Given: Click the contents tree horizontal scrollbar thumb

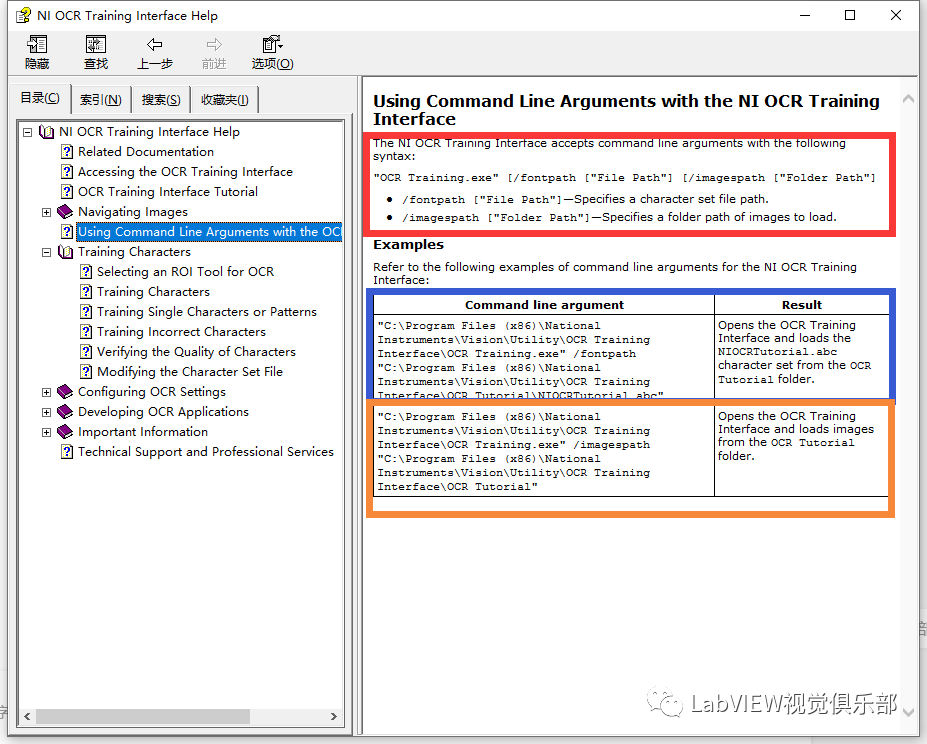Looking at the screenshot, I should click(142, 716).
